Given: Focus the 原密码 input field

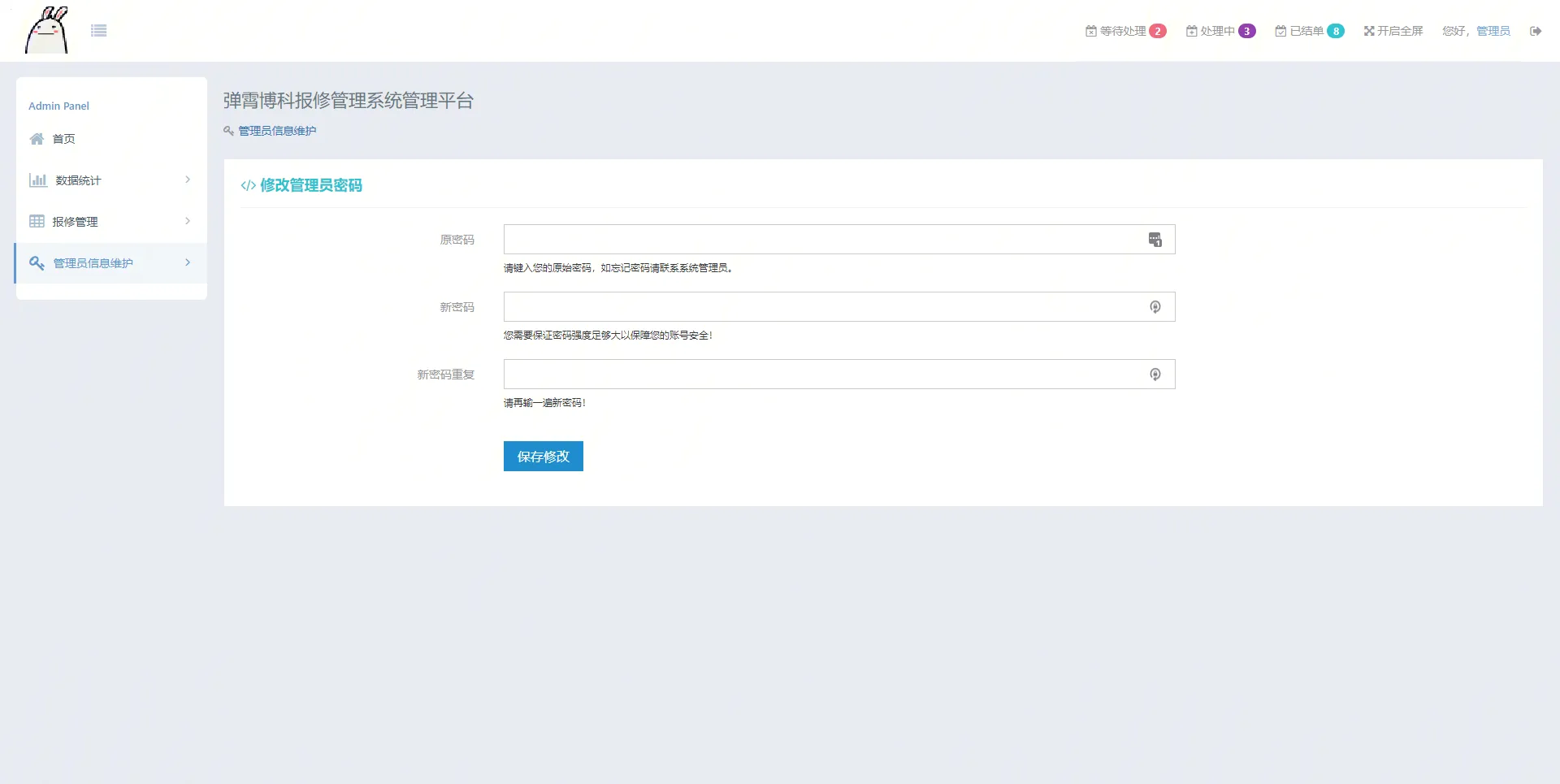Looking at the screenshot, I should pyautogui.click(x=821, y=240).
